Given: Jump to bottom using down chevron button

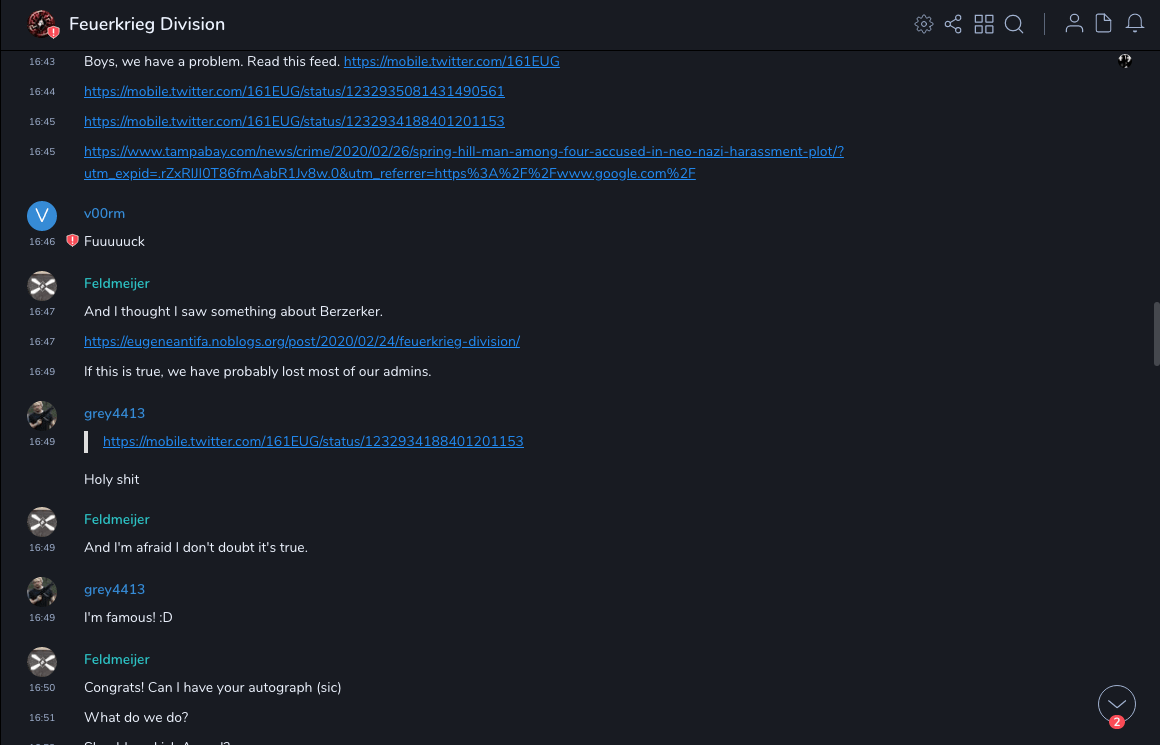Looking at the screenshot, I should click(1116, 704).
